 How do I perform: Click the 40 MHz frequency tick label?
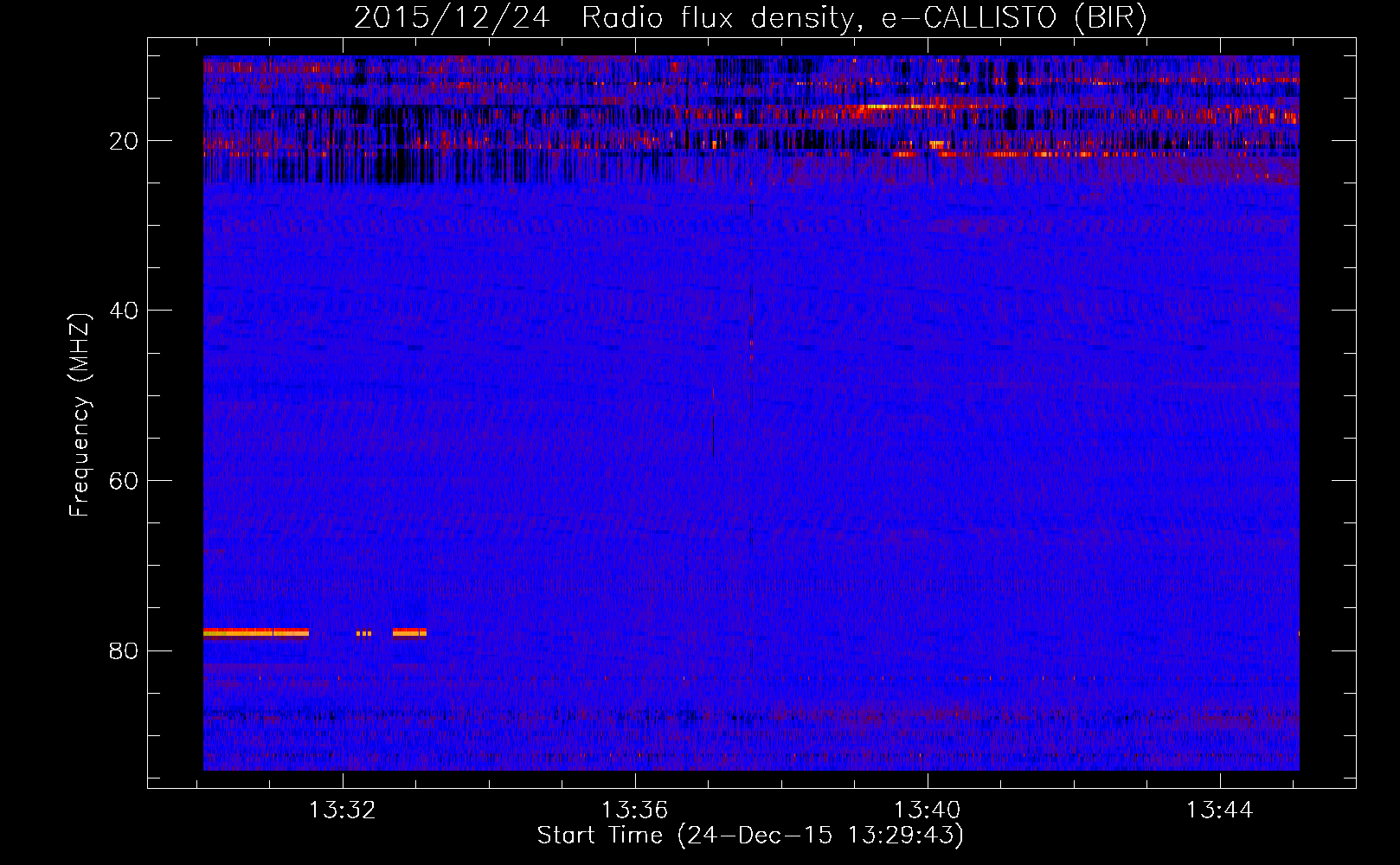[x=124, y=311]
